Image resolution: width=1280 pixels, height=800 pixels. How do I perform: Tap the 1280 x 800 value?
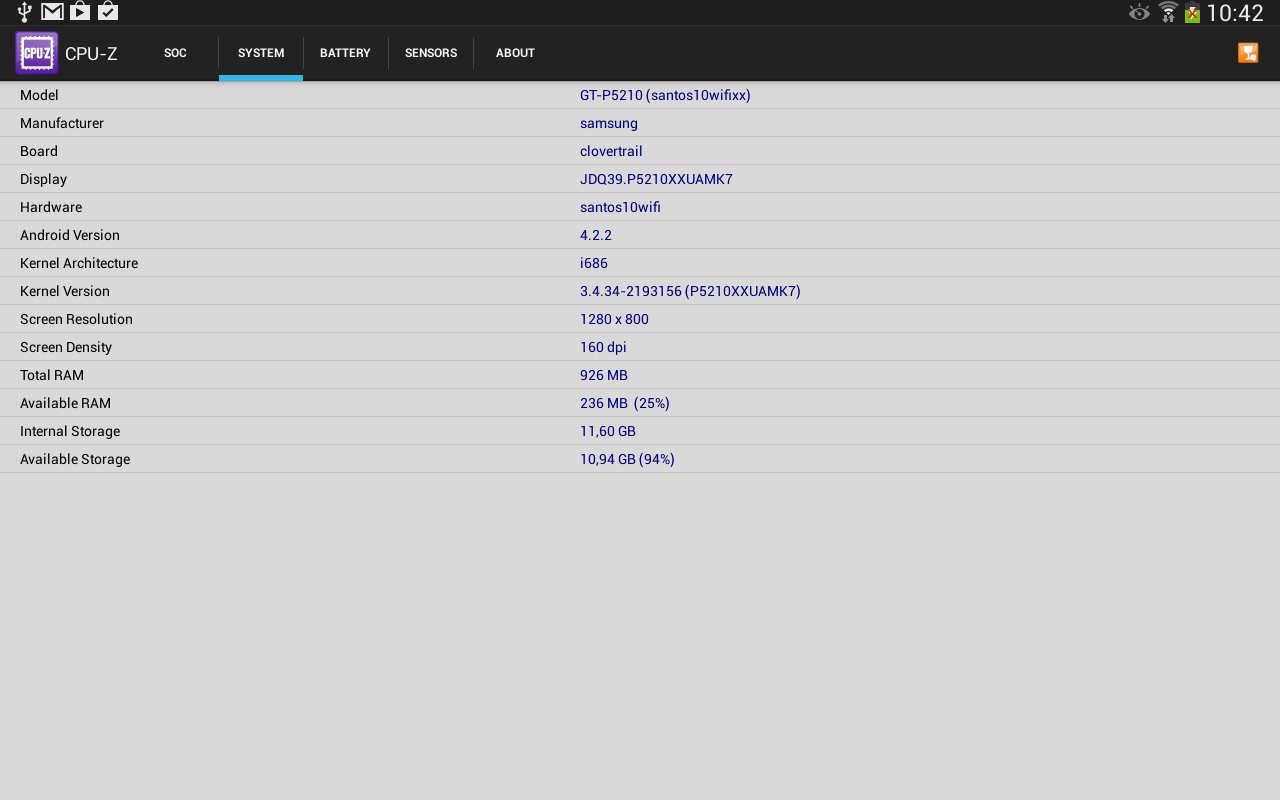tap(614, 319)
